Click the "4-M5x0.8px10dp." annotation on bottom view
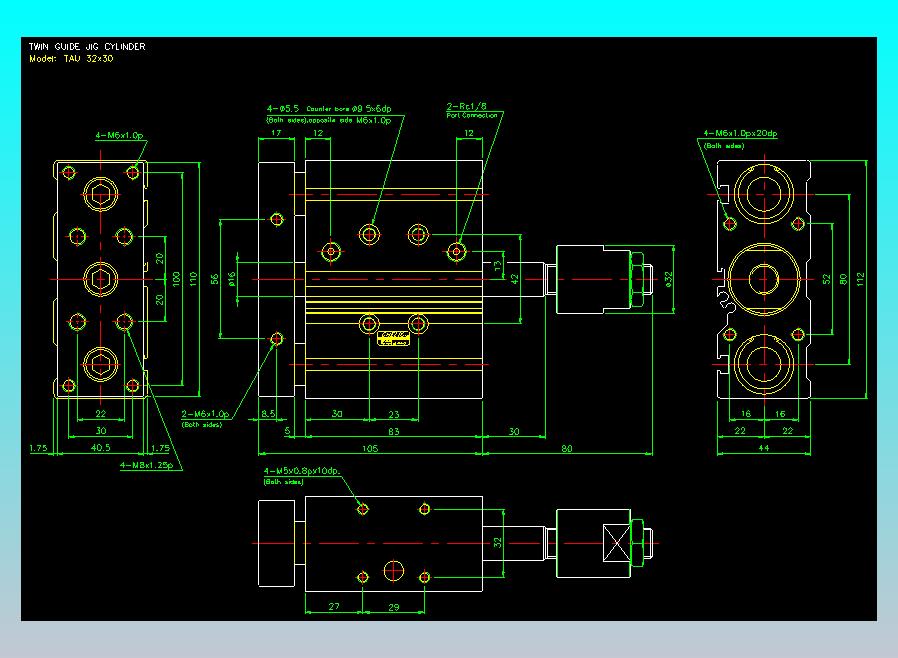Screen dimensions: 898x658 302,470
